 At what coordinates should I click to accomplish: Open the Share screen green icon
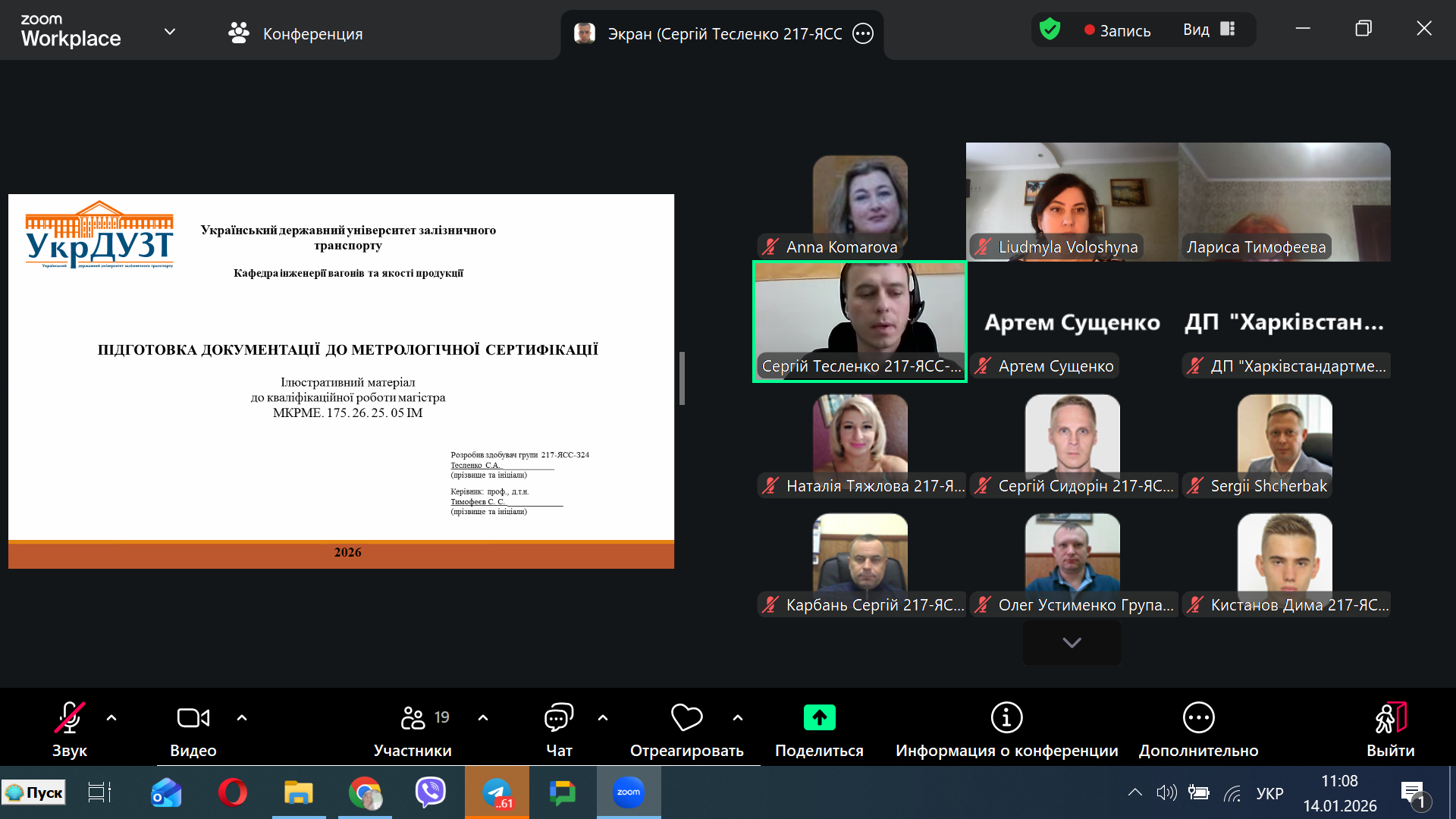[x=819, y=717]
